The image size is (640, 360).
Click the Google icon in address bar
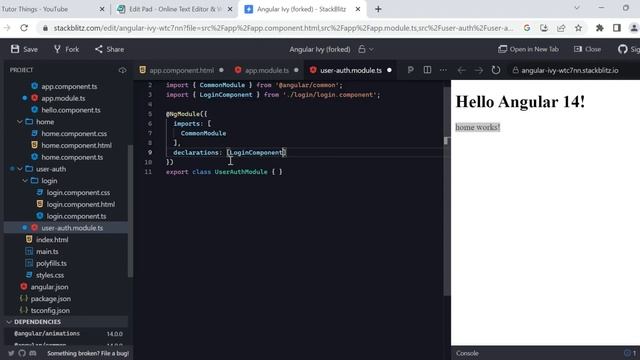527,28
